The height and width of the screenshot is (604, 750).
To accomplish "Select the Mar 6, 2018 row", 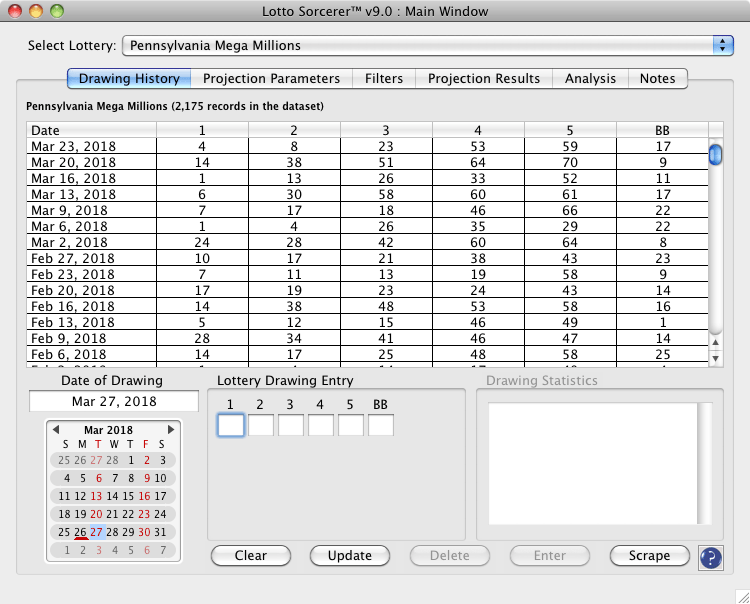I will coord(367,226).
